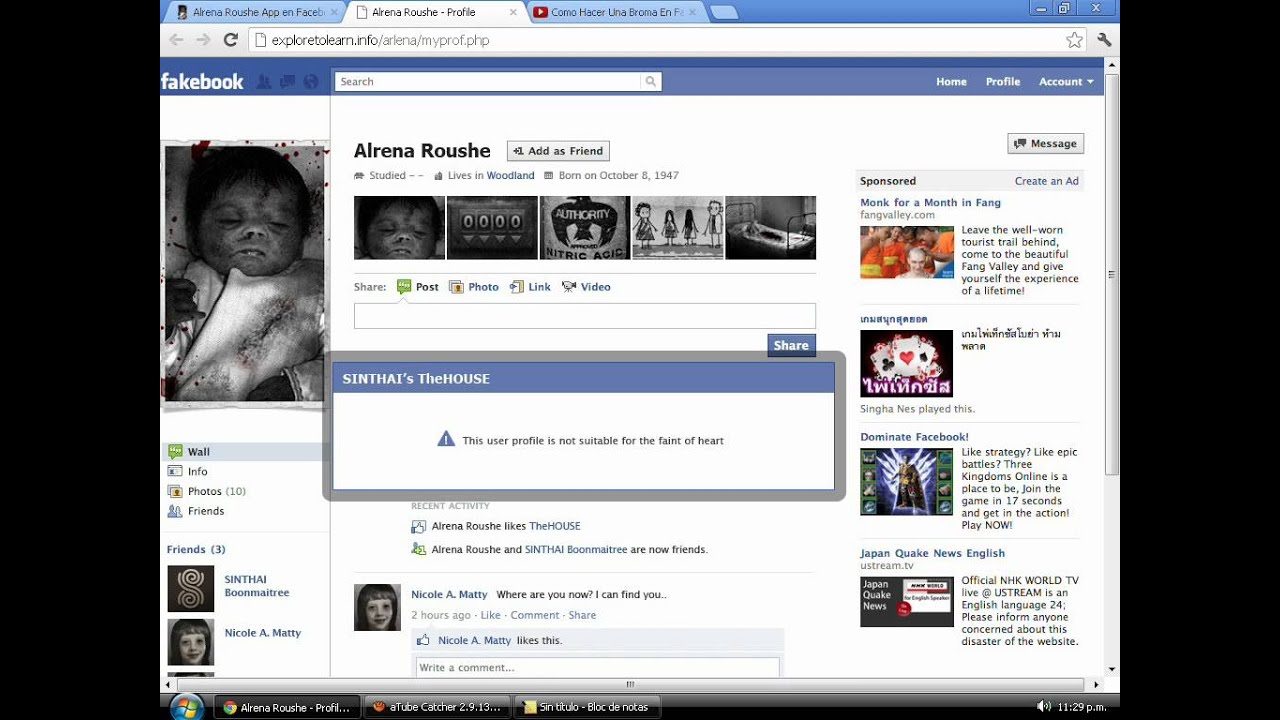Click the taskbar volume speaker icon
The width and height of the screenshot is (1280, 720).
point(1044,707)
